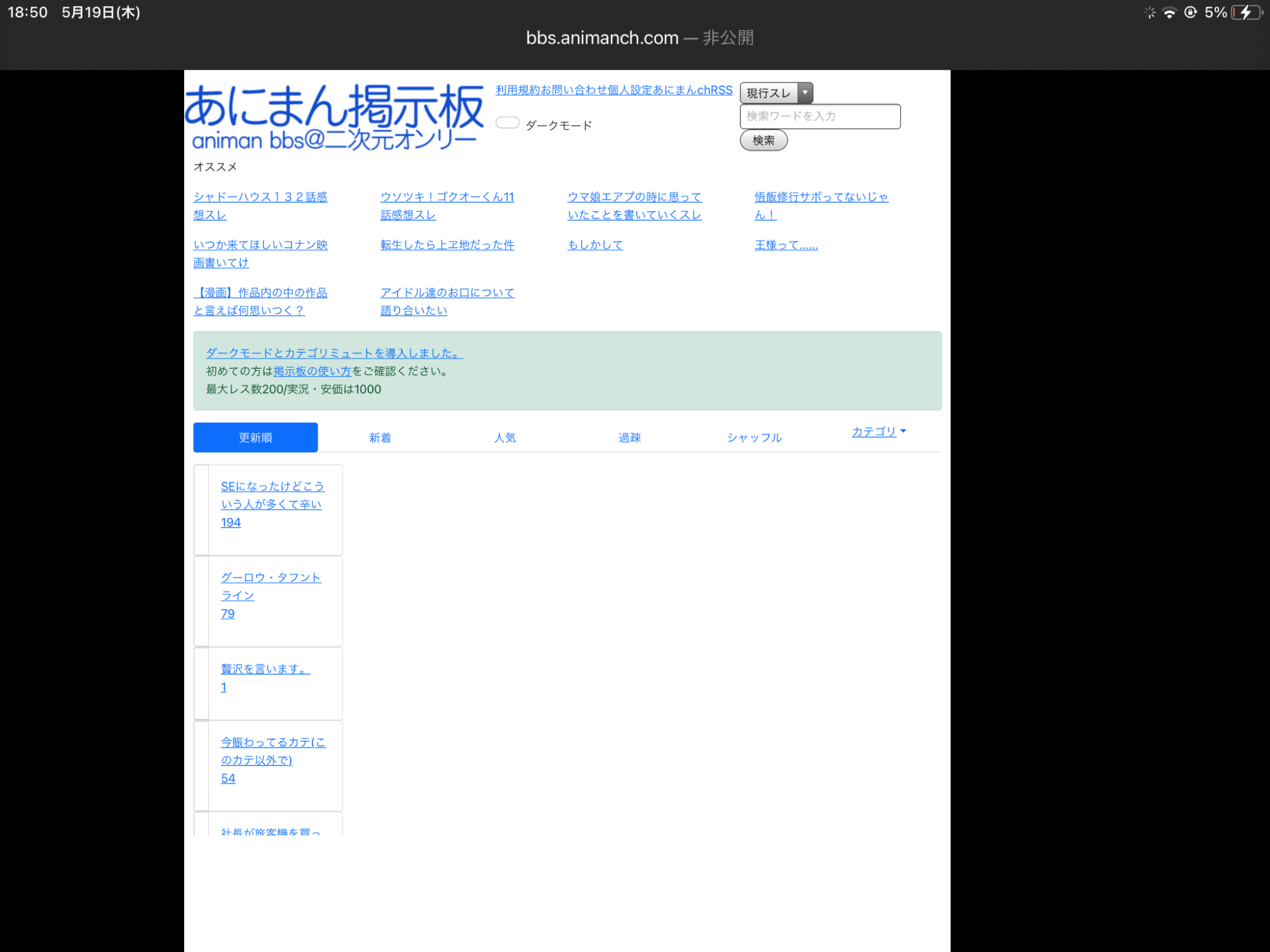
Task: Open the いつか来てほしいコナン映画書いてけ link
Action: coord(260,253)
